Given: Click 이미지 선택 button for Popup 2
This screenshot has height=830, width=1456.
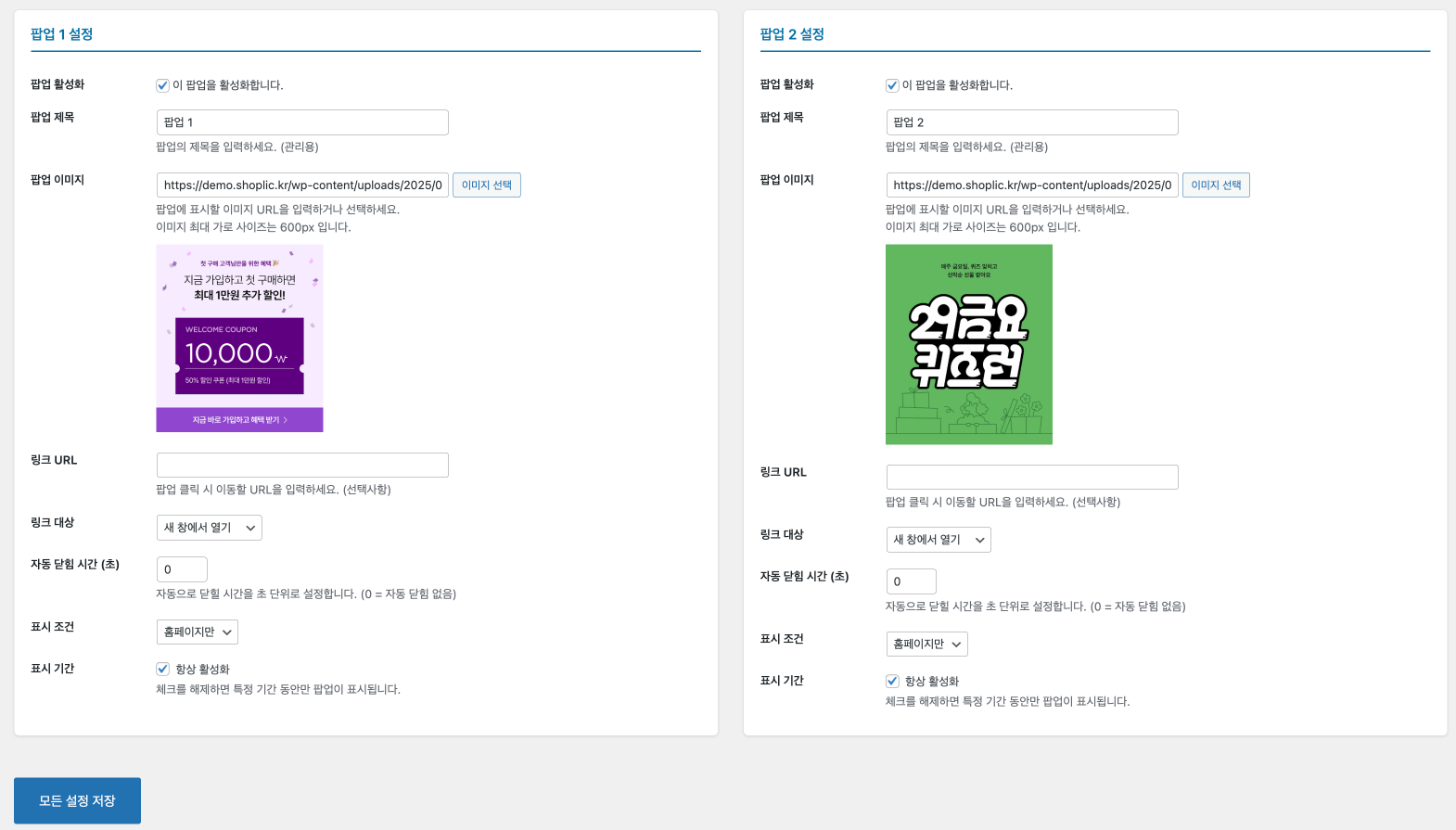Looking at the screenshot, I should coord(1216,185).
